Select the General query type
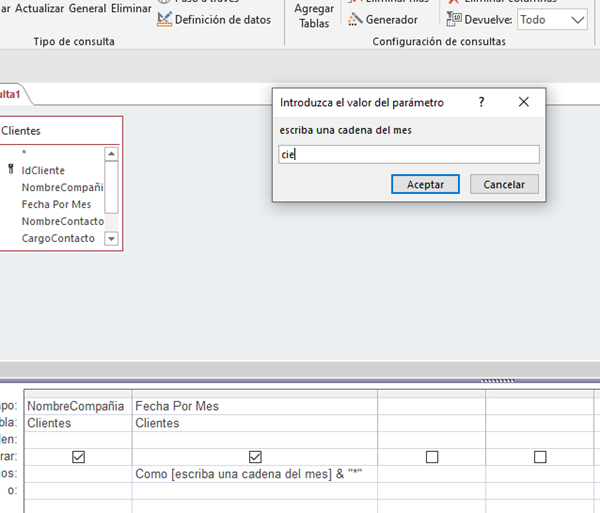Screen dimensions: 600x513 [87, 8]
